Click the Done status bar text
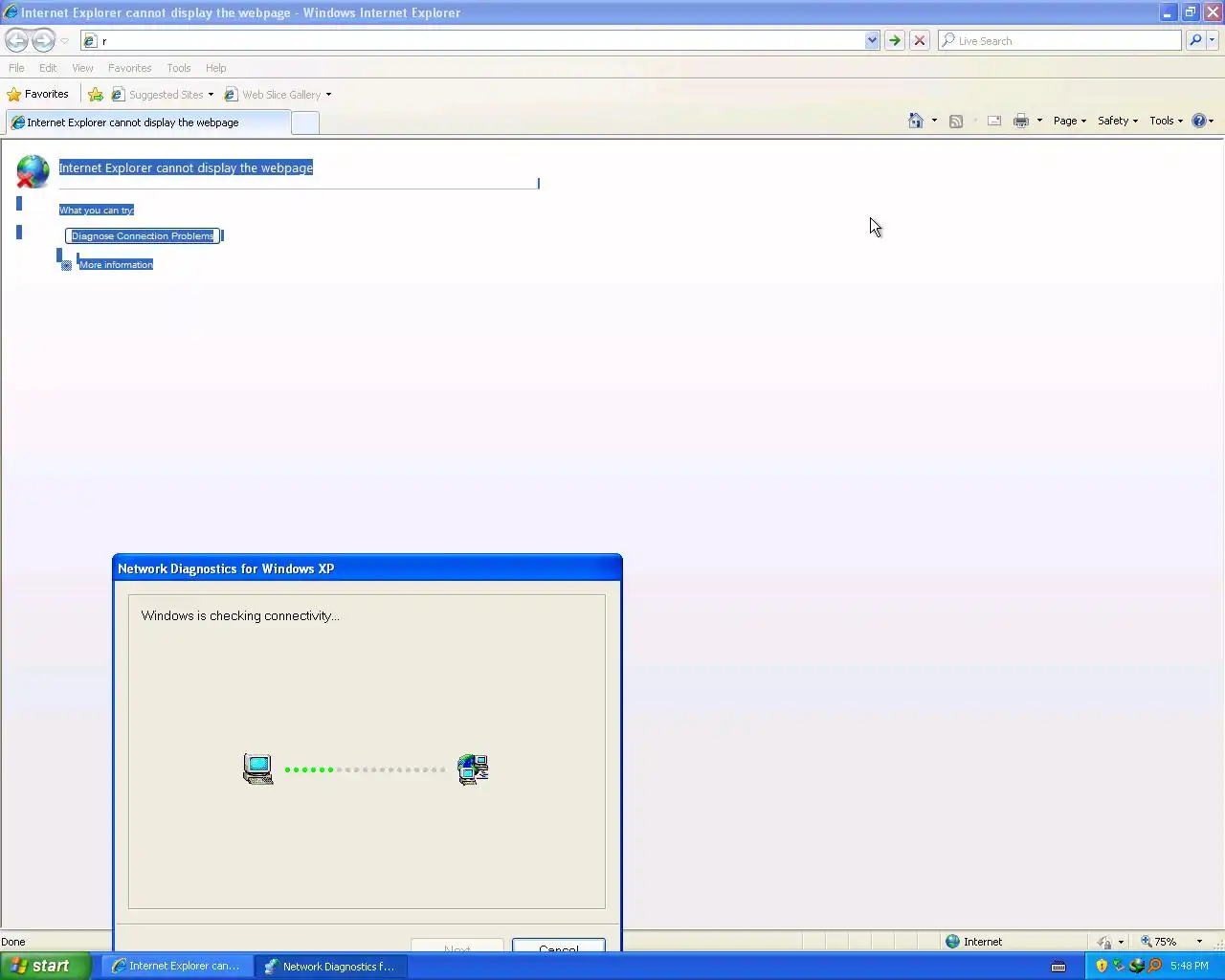Image resolution: width=1225 pixels, height=980 pixels. click(x=13, y=942)
